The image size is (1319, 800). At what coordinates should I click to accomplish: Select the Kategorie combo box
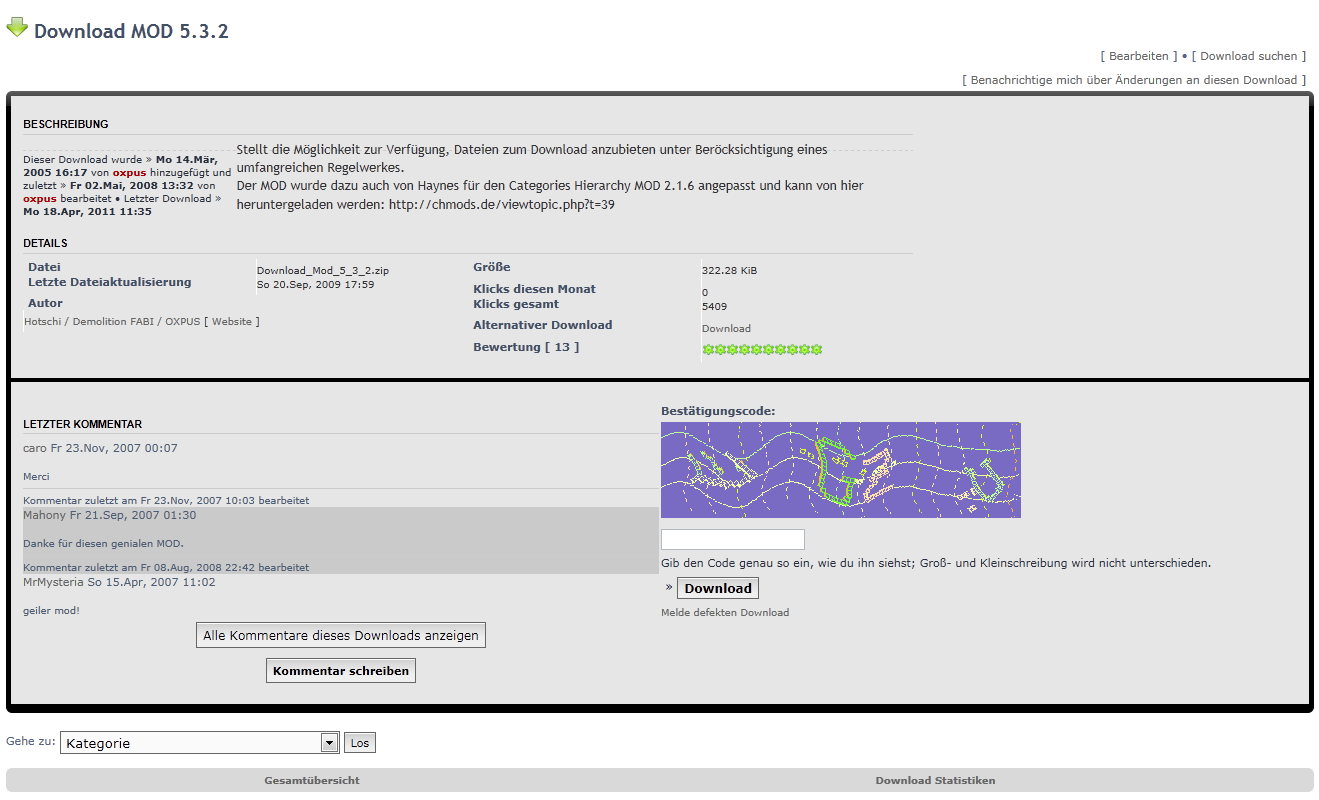(x=190, y=743)
